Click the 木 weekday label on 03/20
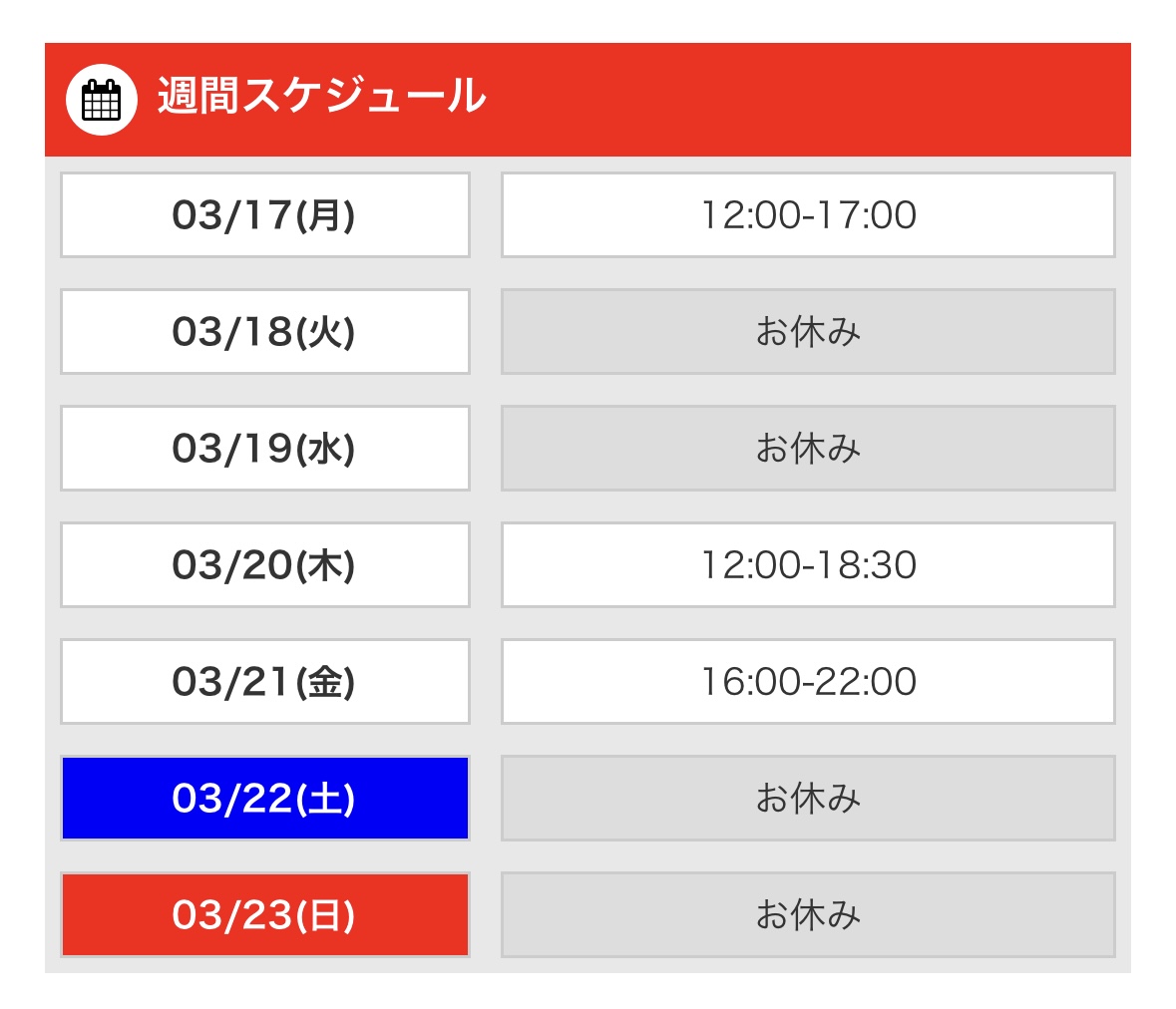The height and width of the screenshot is (1009, 1176). coord(325,565)
